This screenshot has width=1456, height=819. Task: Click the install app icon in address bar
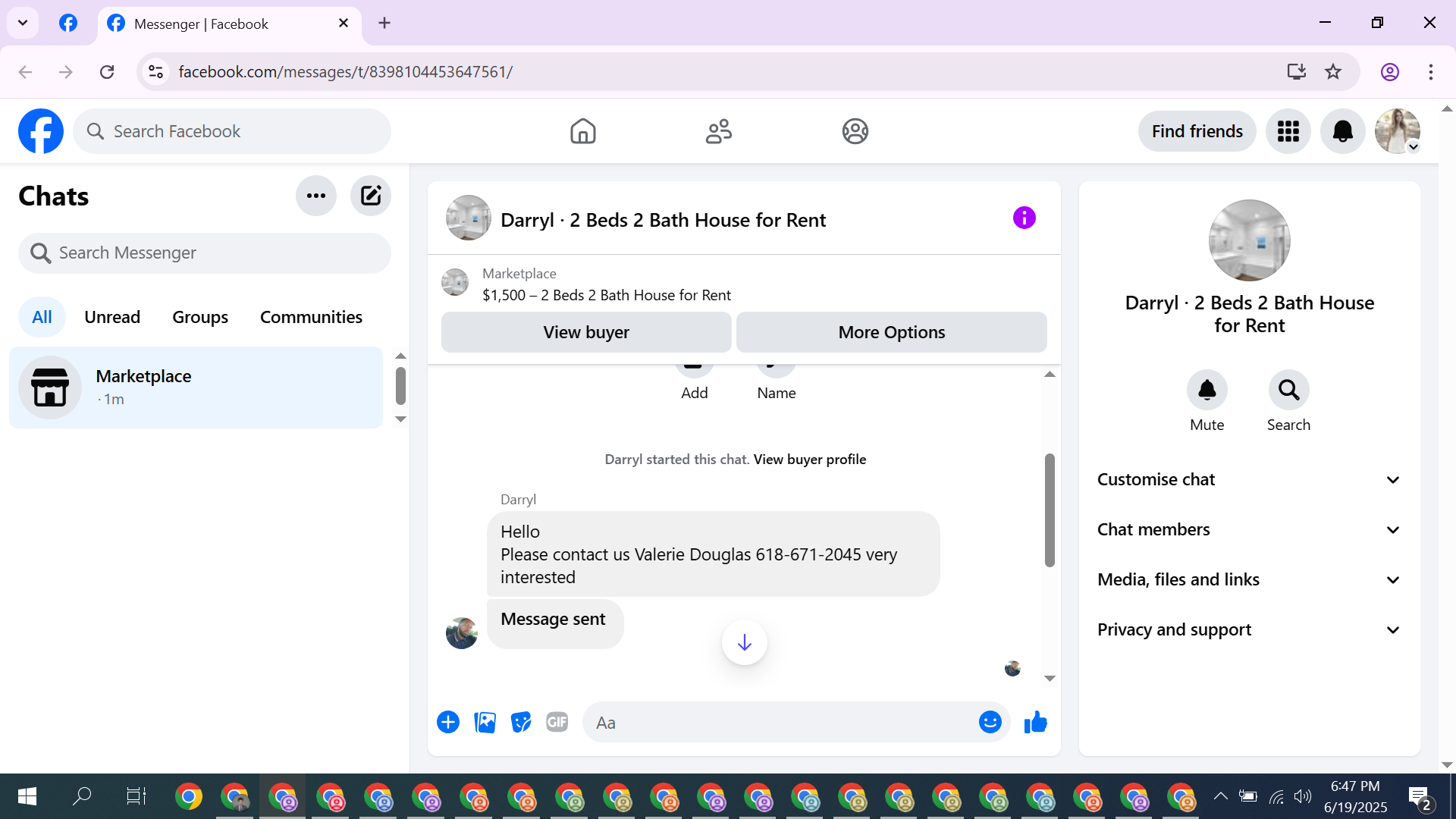(x=1297, y=71)
